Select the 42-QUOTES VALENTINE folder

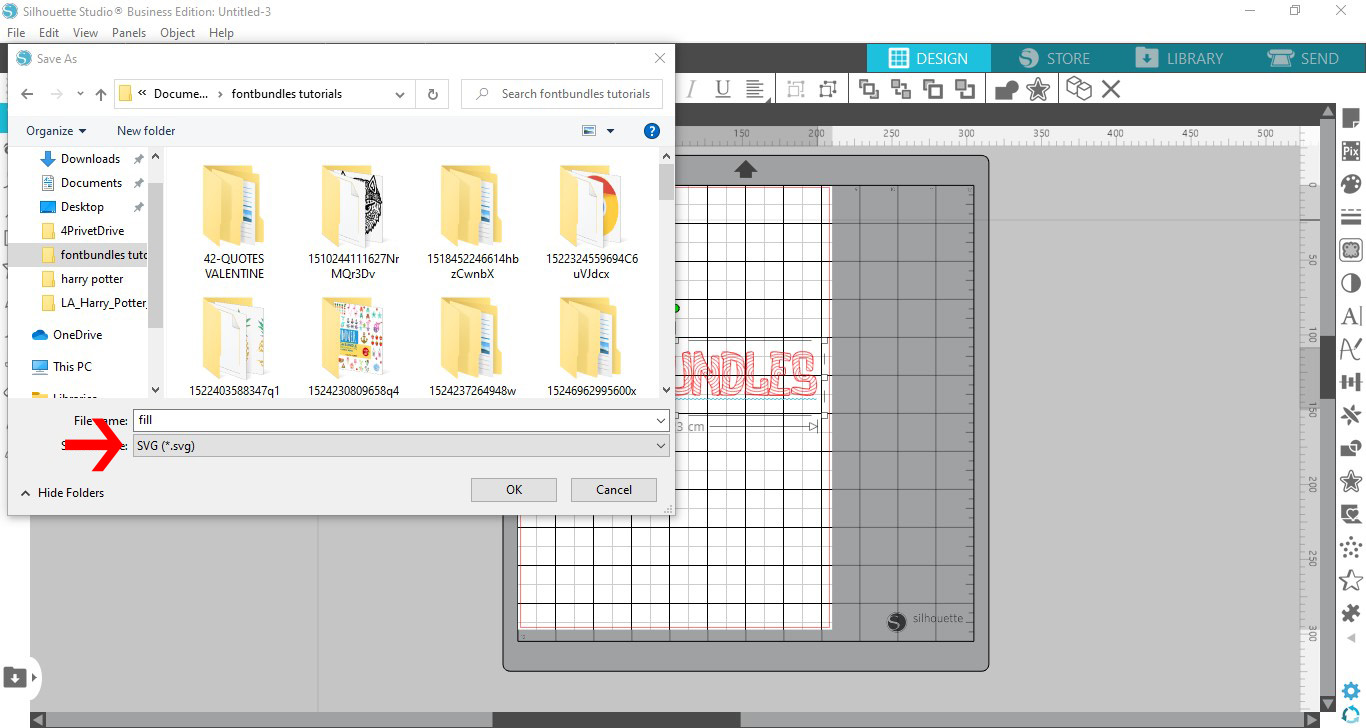[x=234, y=223]
